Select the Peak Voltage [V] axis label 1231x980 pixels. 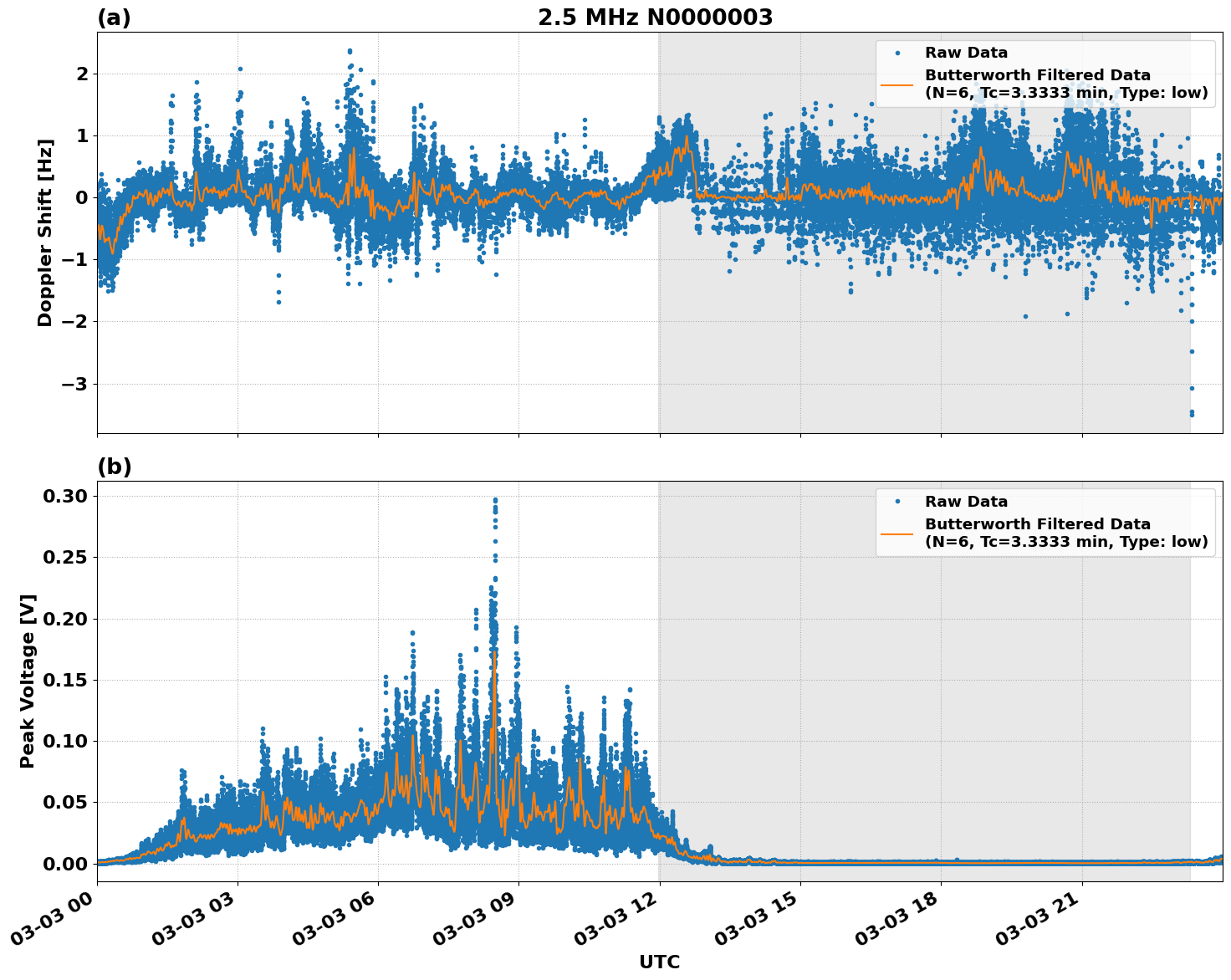pyautogui.click(x=30, y=677)
